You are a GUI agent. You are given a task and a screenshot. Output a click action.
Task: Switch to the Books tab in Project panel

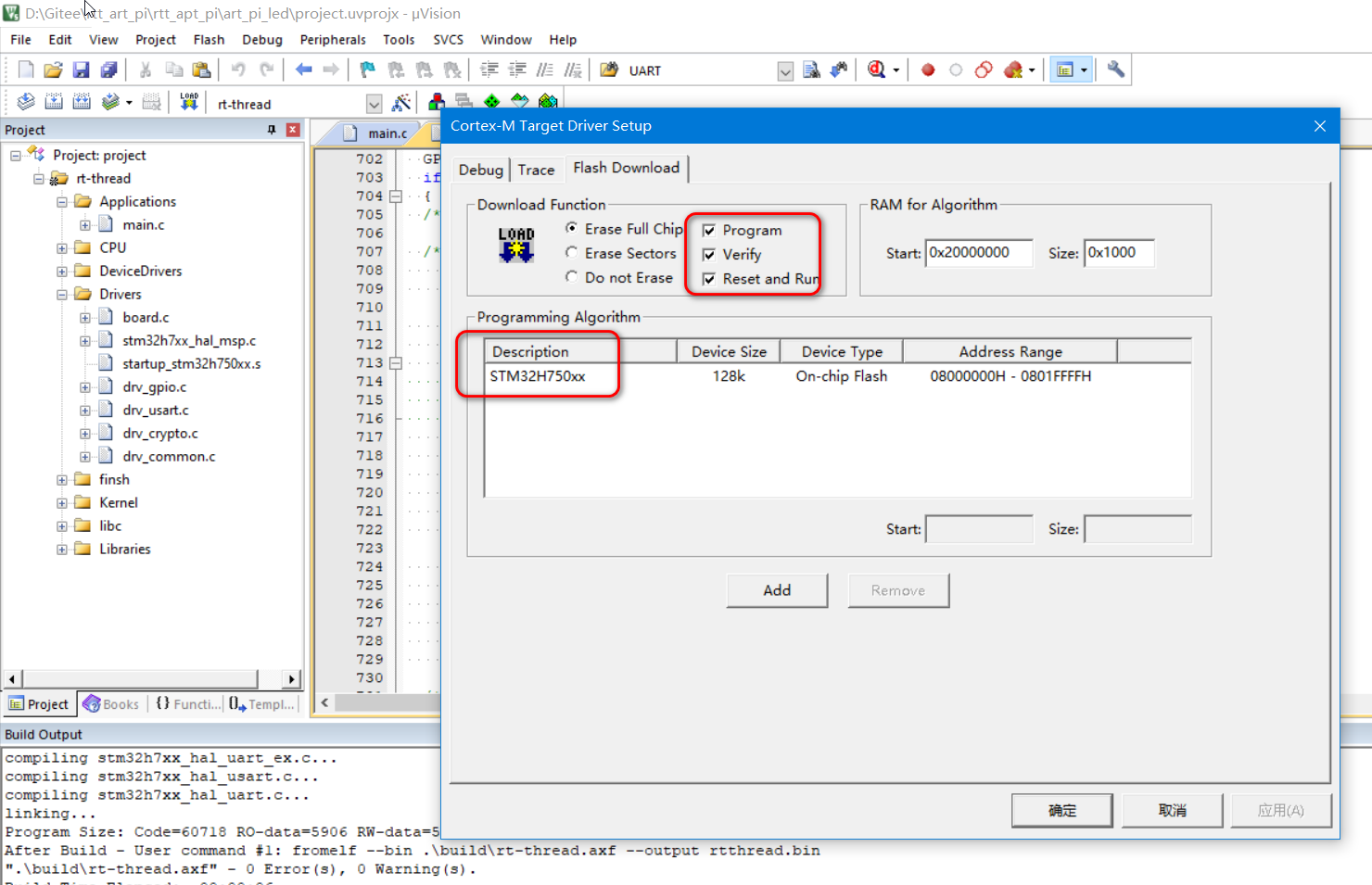point(111,704)
